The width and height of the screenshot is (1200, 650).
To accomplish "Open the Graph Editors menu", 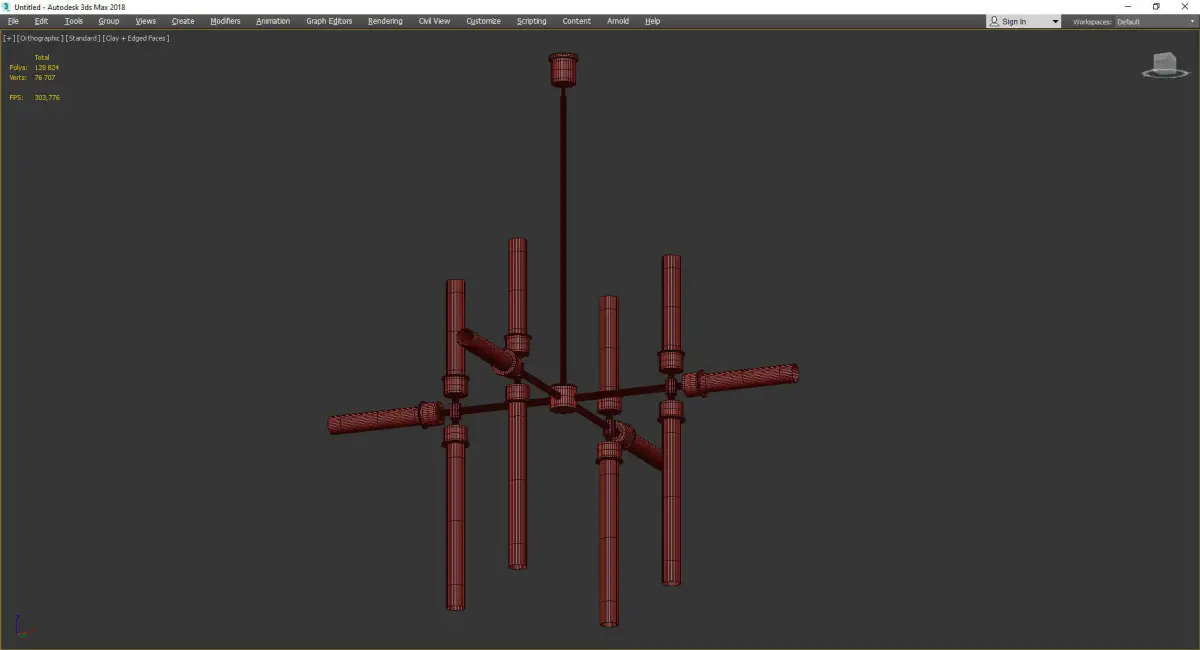I will click(329, 21).
